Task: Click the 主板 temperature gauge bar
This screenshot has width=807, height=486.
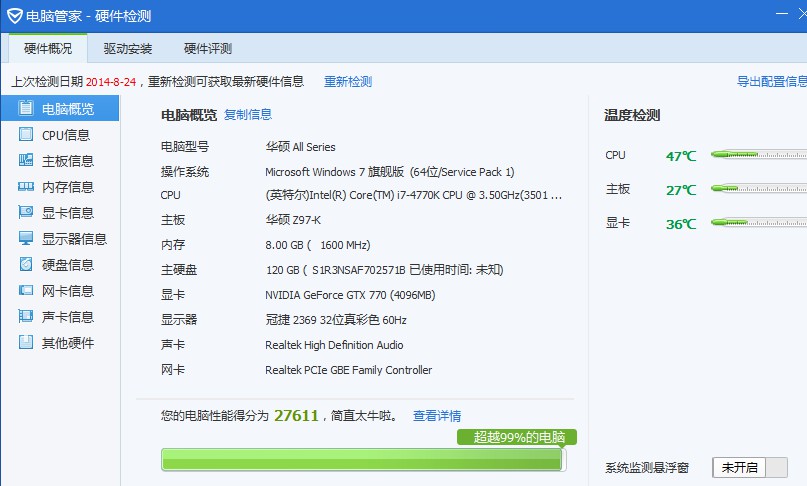Action: 759,188
